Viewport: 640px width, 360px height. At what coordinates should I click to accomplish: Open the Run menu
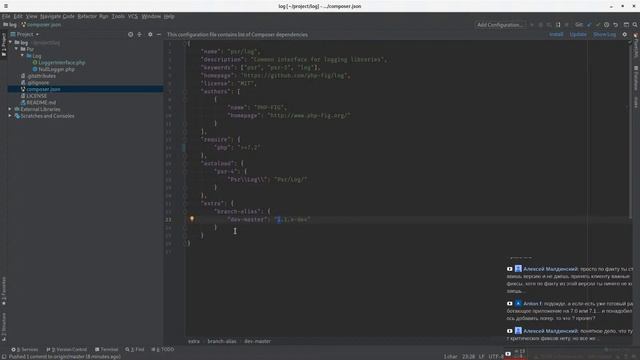104,16
